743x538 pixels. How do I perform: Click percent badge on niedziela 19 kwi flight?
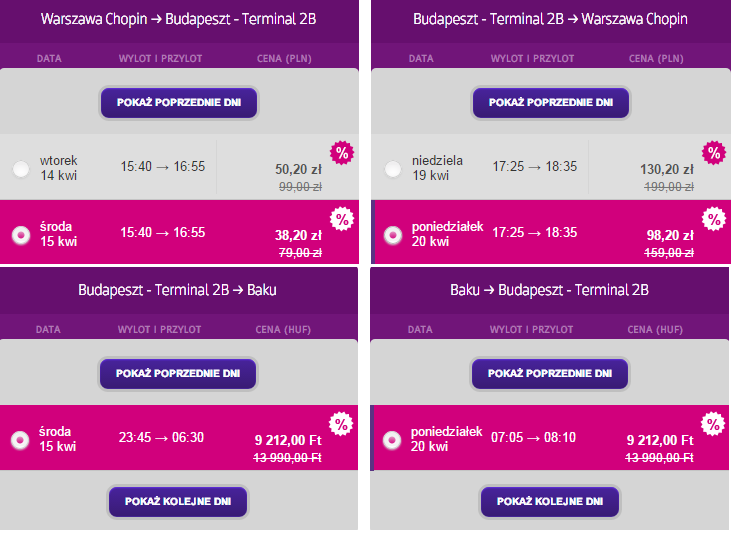click(714, 153)
